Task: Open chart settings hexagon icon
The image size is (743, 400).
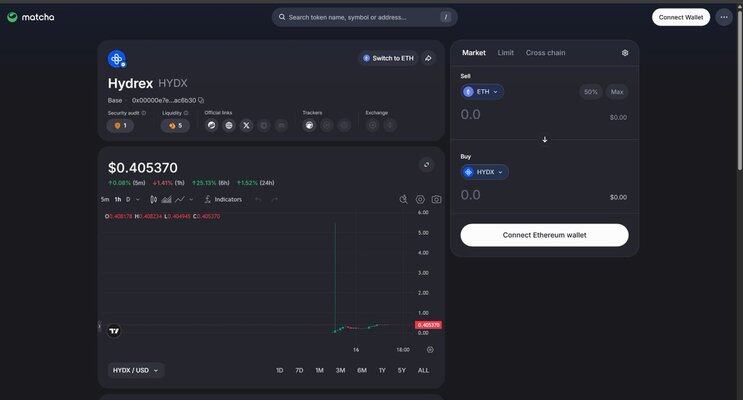Action: pyautogui.click(x=420, y=200)
